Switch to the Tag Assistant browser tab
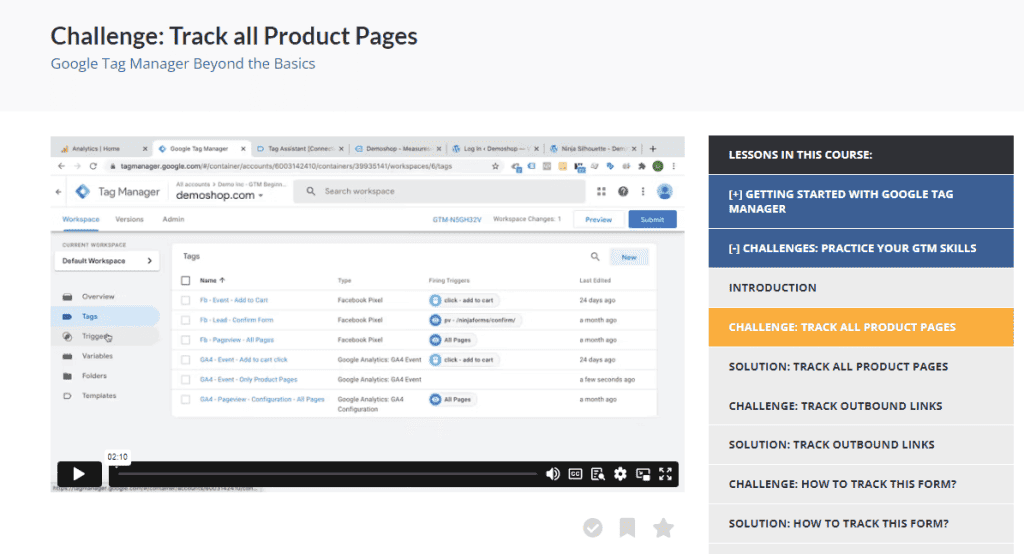 (x=299, y=149)
